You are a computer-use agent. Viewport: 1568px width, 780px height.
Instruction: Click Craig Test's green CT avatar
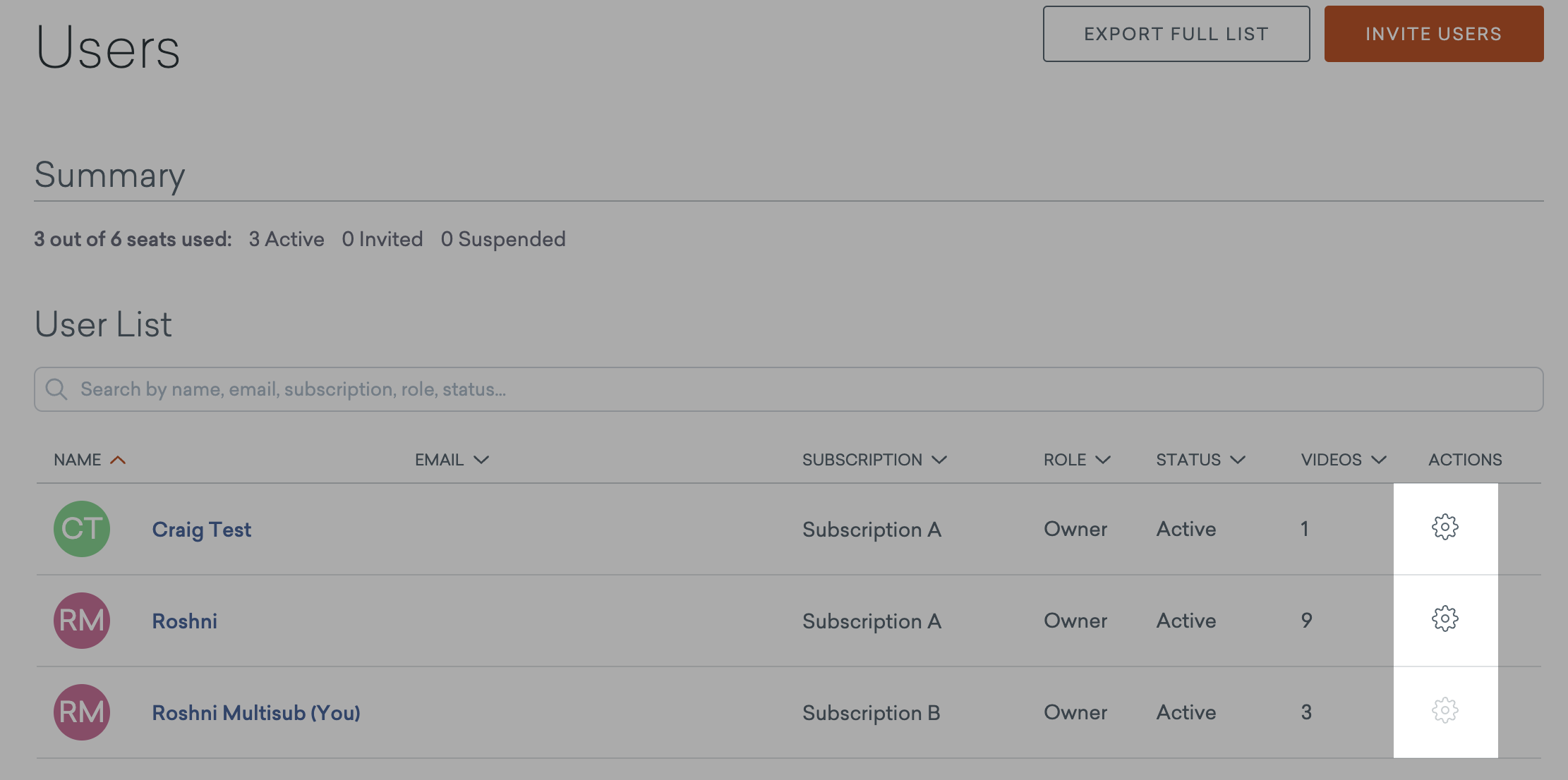tap(82, 529)
